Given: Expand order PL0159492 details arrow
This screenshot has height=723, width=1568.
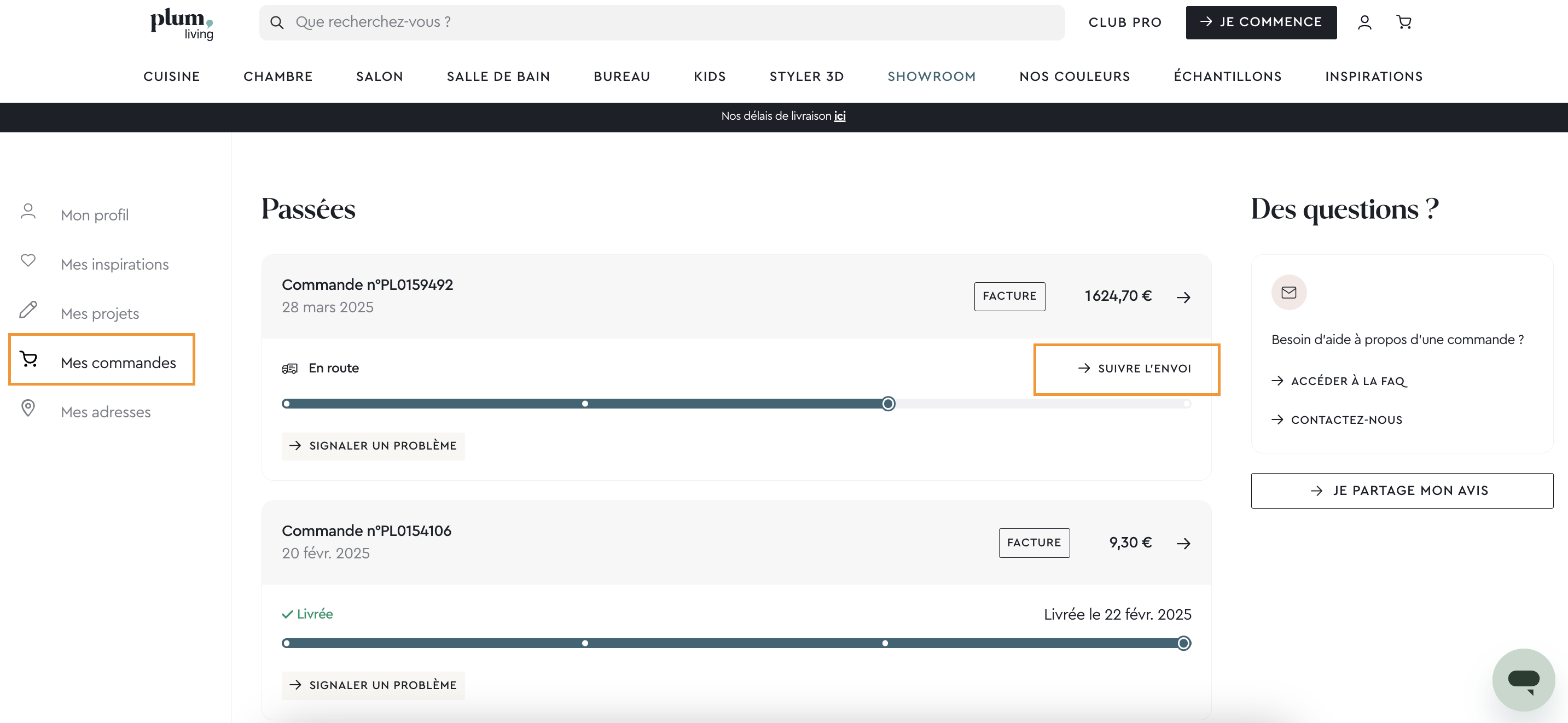Looking at the screenshot, I should (x=1183, y=297).
